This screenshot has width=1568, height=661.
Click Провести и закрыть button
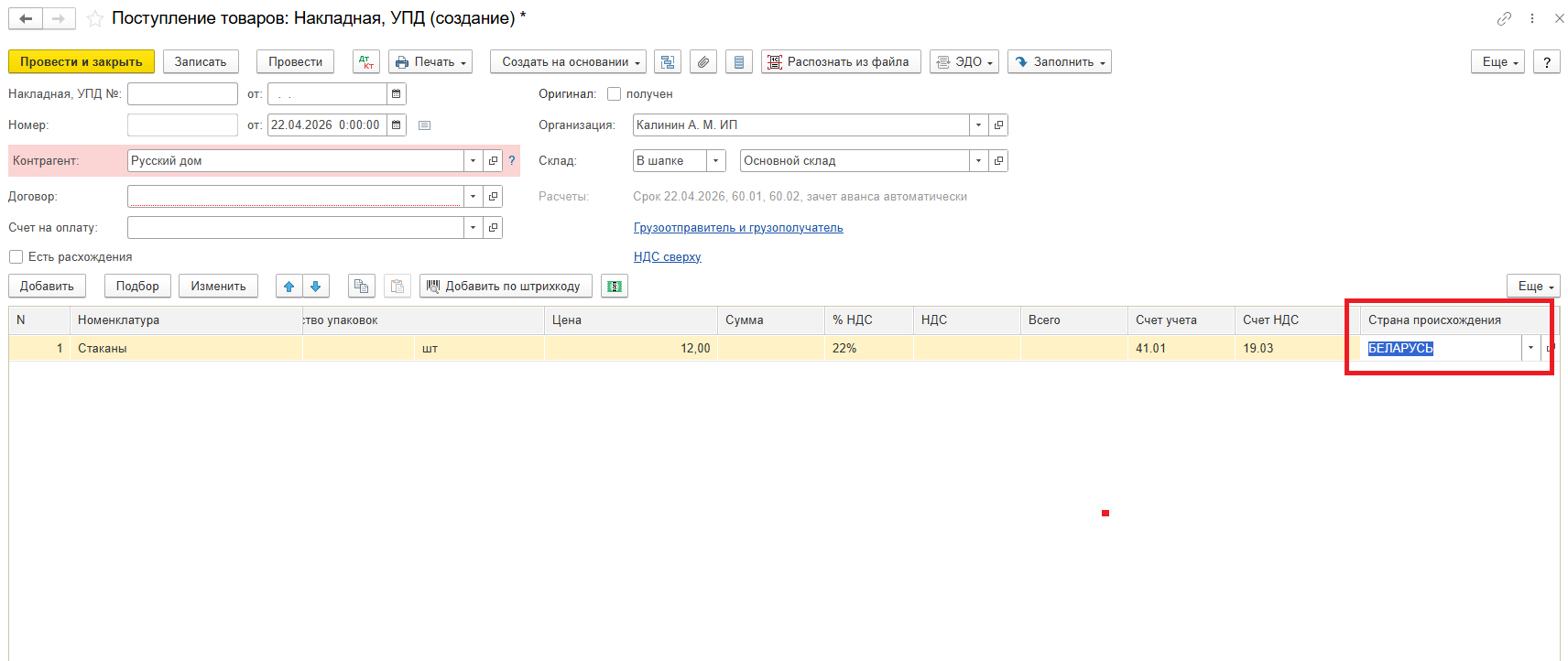82,61
